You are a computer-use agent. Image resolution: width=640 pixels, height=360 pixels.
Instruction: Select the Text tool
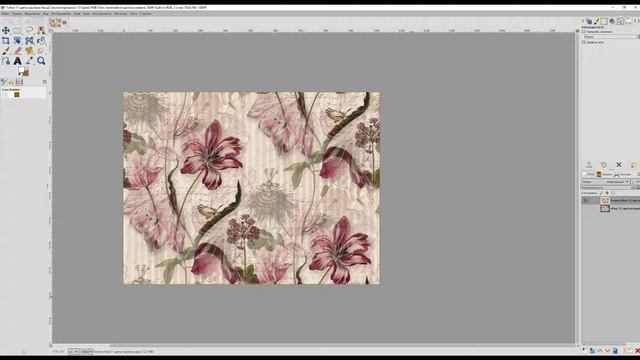tap(18, 61)
